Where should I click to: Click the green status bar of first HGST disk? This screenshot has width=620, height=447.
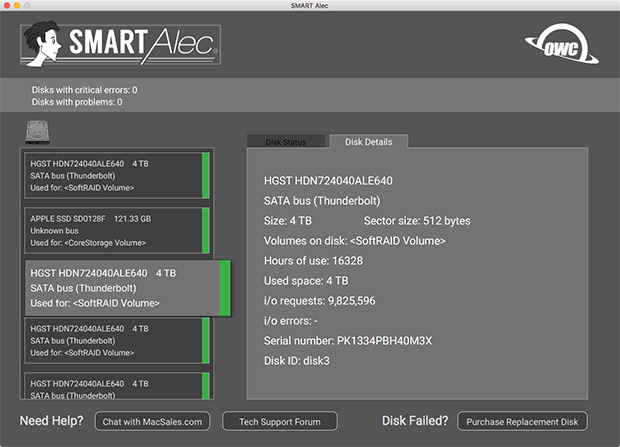tap(206, 176)
